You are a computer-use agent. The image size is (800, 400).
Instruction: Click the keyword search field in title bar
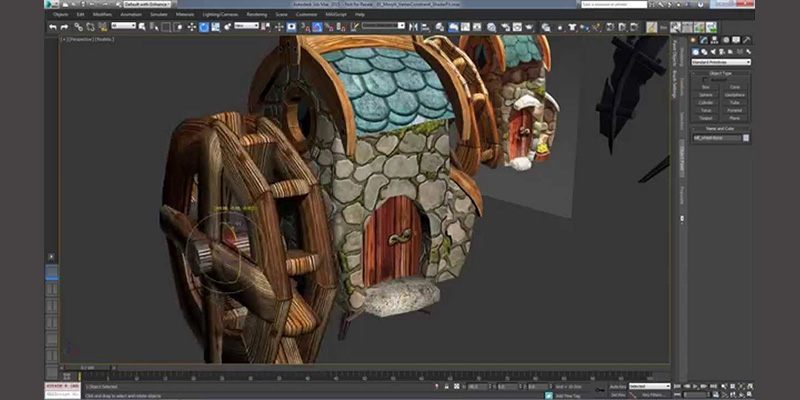[x=614, y=4]
